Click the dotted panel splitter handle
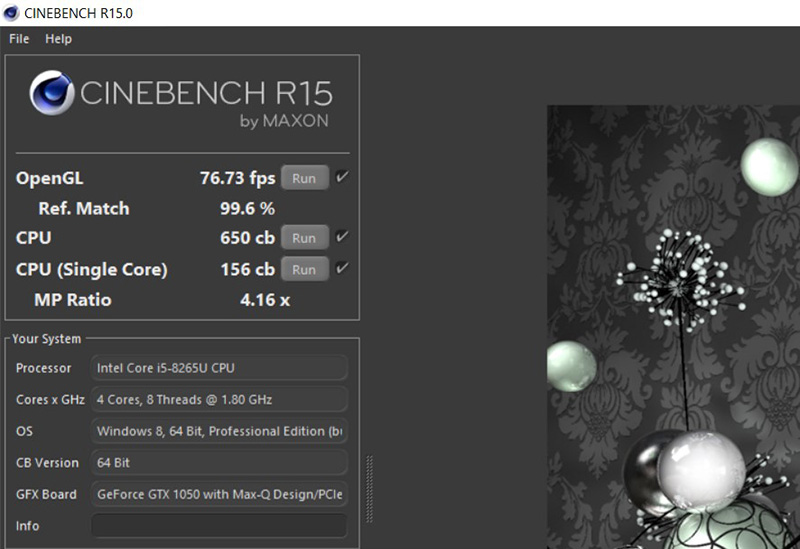Viewport: 800px width, 549px height. coord(369,489)
